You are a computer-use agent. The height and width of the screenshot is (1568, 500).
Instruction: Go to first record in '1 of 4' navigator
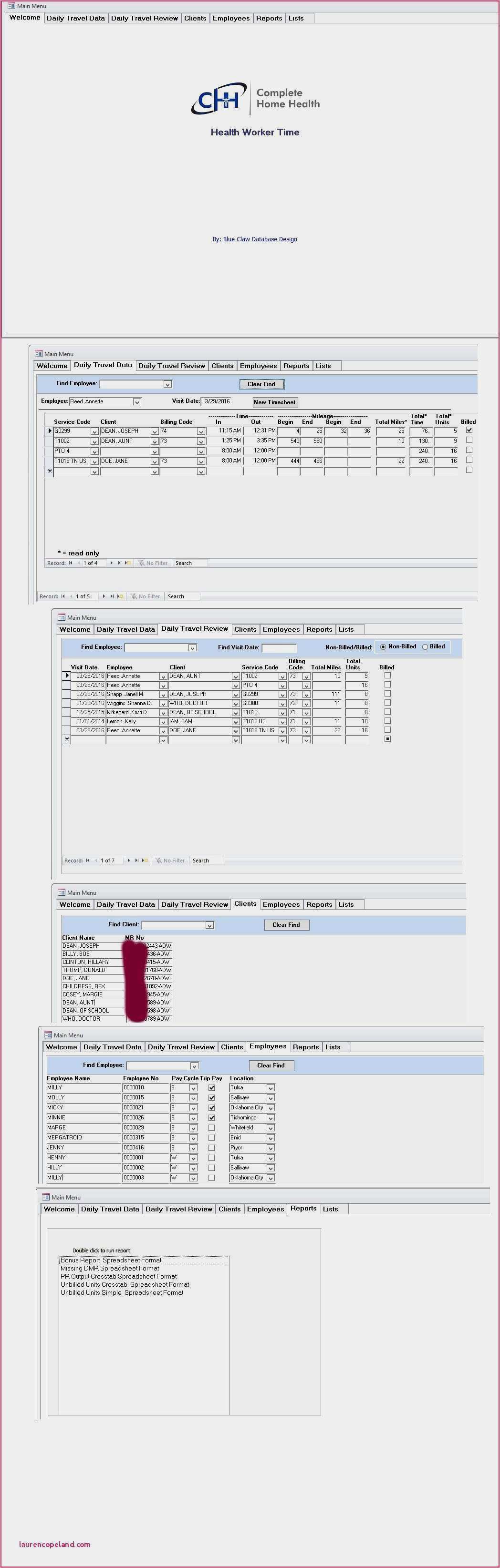71,563
